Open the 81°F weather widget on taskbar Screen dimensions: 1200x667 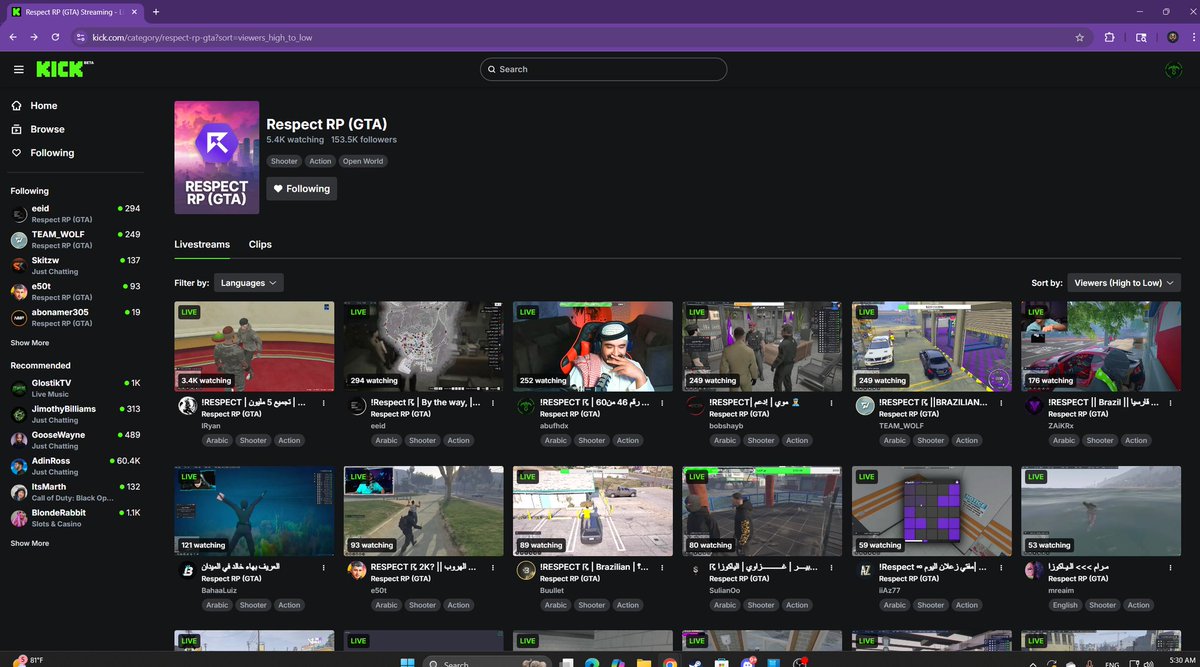click(x=30, y=661)
